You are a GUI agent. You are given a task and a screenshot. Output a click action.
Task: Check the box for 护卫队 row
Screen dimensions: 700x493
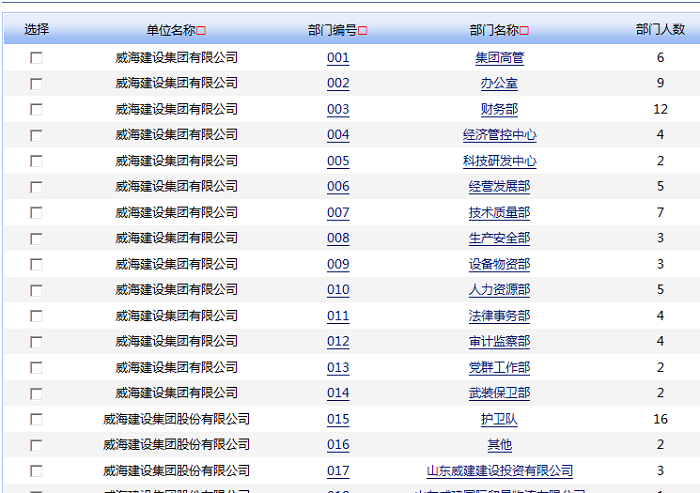[36, 420]
